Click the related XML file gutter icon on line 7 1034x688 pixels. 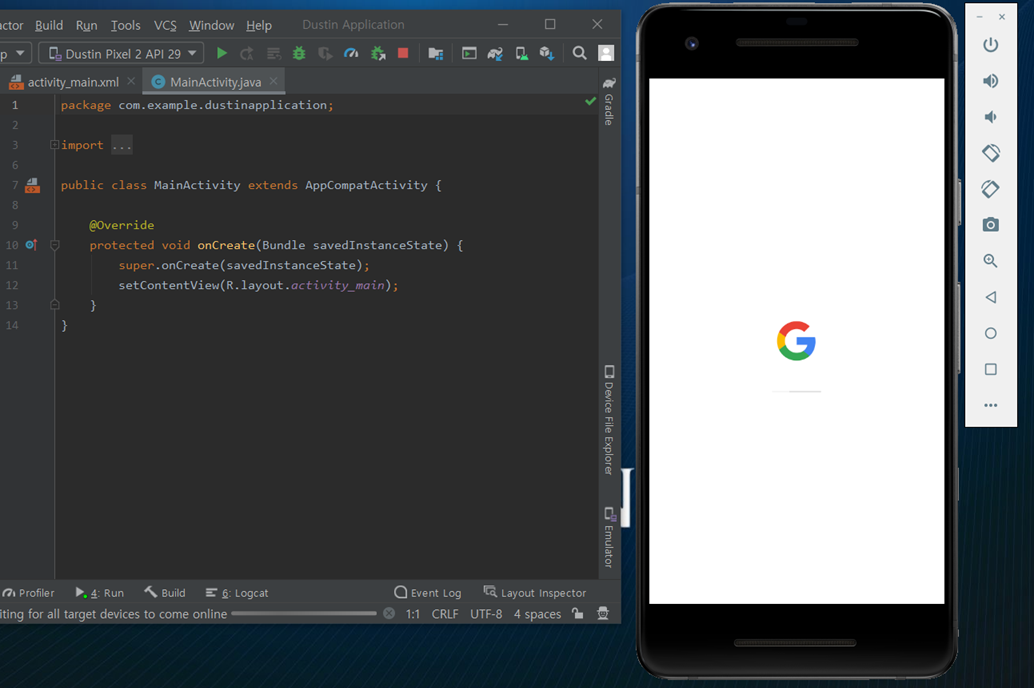(x=32, y=185)
